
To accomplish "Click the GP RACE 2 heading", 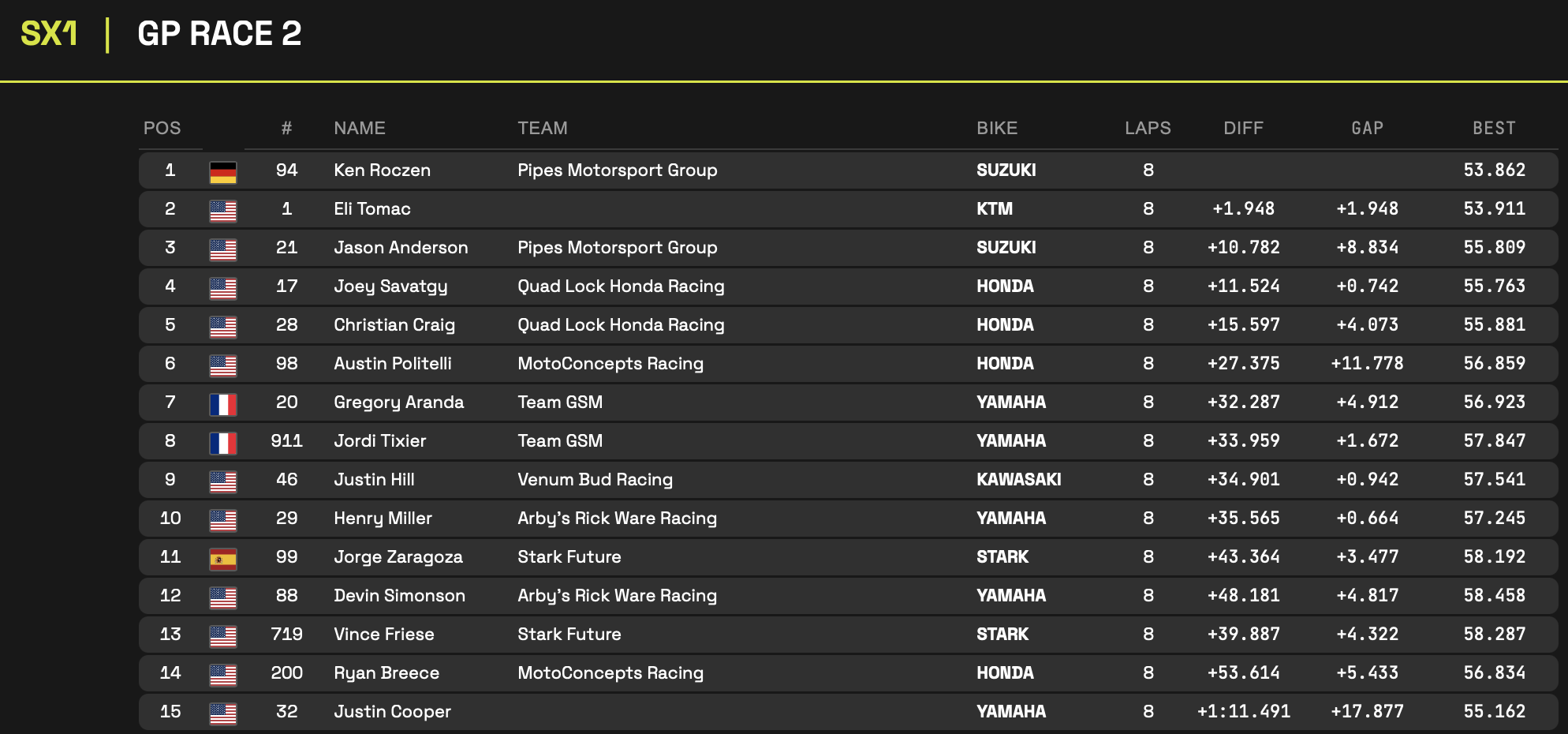I will [219, 34].
